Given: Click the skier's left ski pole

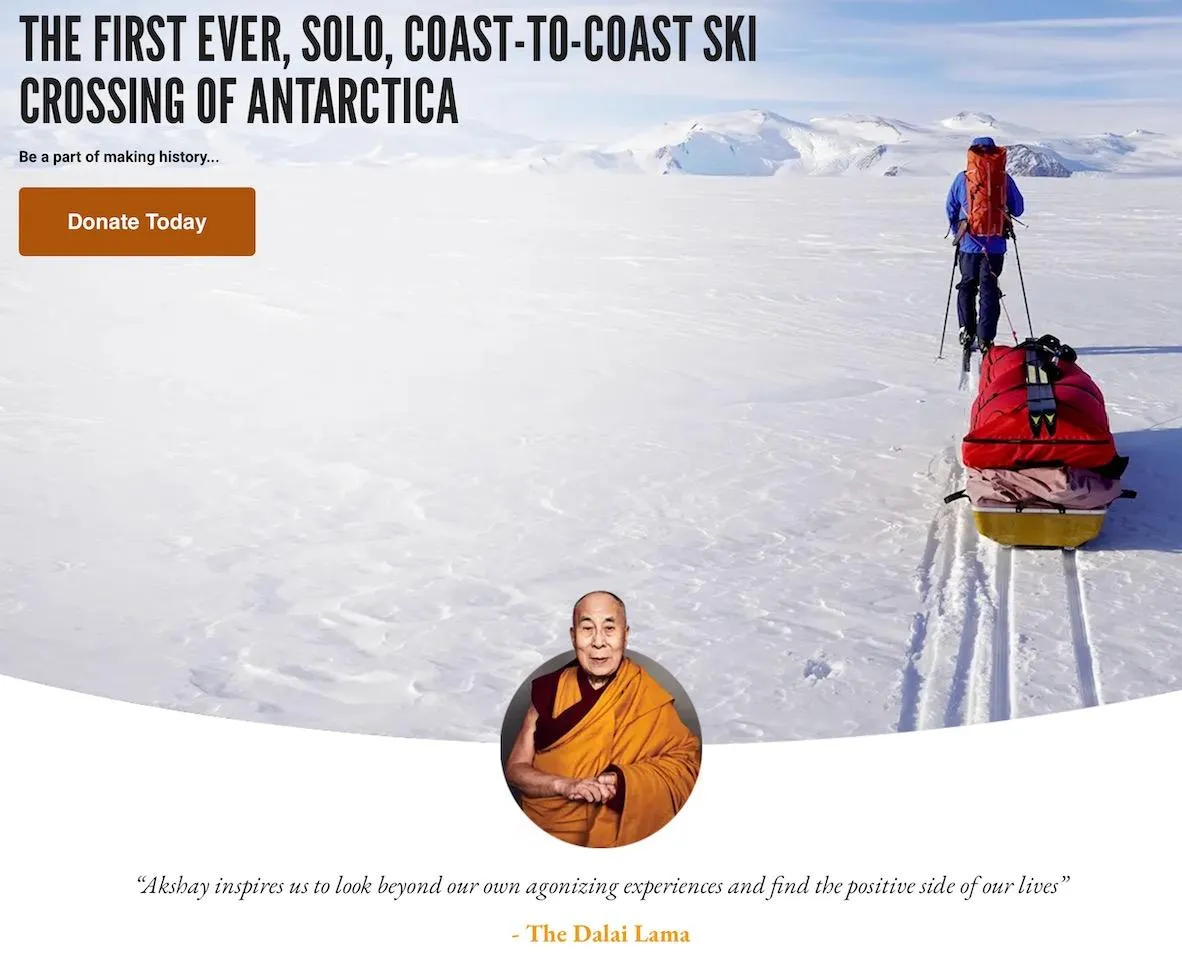Looking at the screenshot, I should click(948, 307).
